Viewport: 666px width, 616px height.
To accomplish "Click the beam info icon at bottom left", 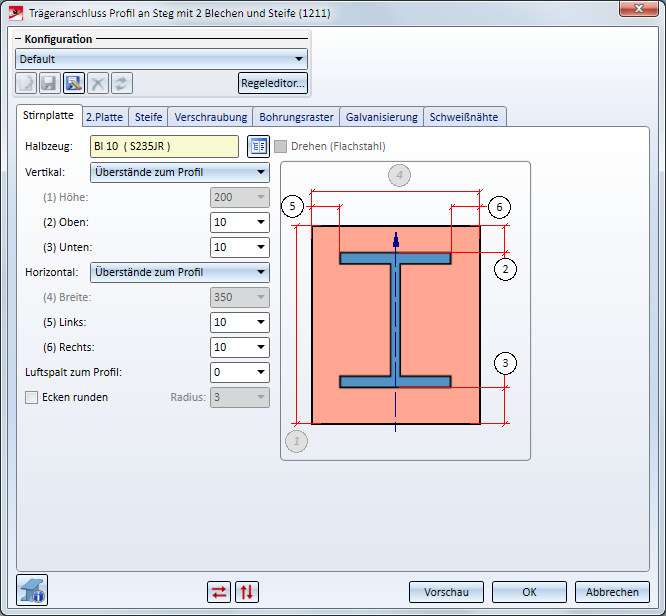I will [x=33, y=591].
